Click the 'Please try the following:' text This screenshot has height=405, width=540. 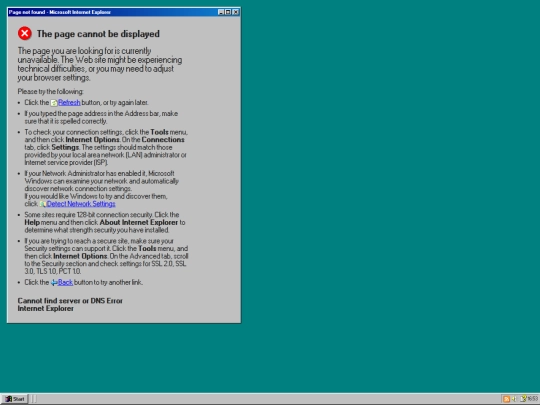click(51, 92)
